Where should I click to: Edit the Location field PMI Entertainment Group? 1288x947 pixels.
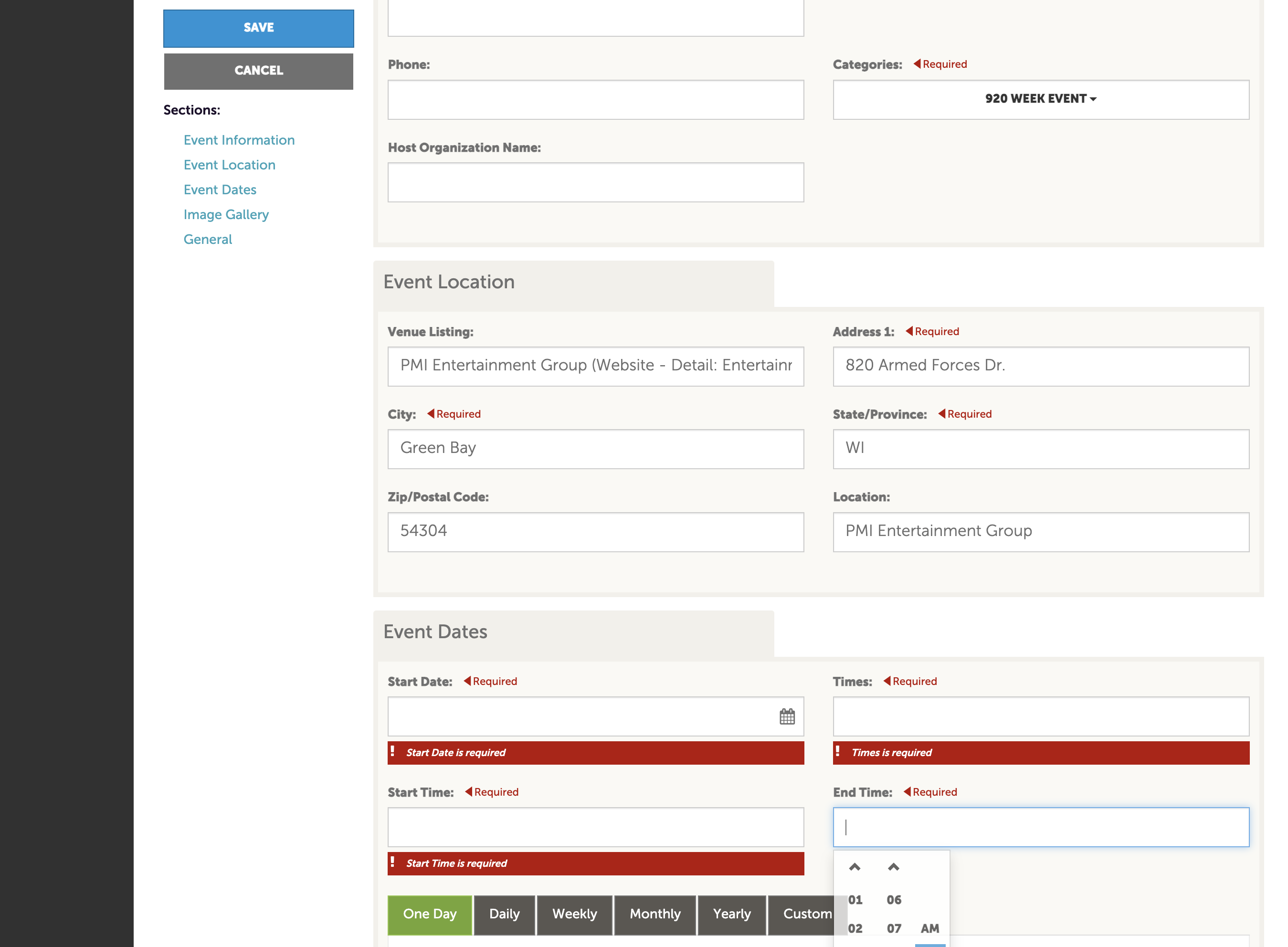pyautogui.click(x=1041, y=532)
